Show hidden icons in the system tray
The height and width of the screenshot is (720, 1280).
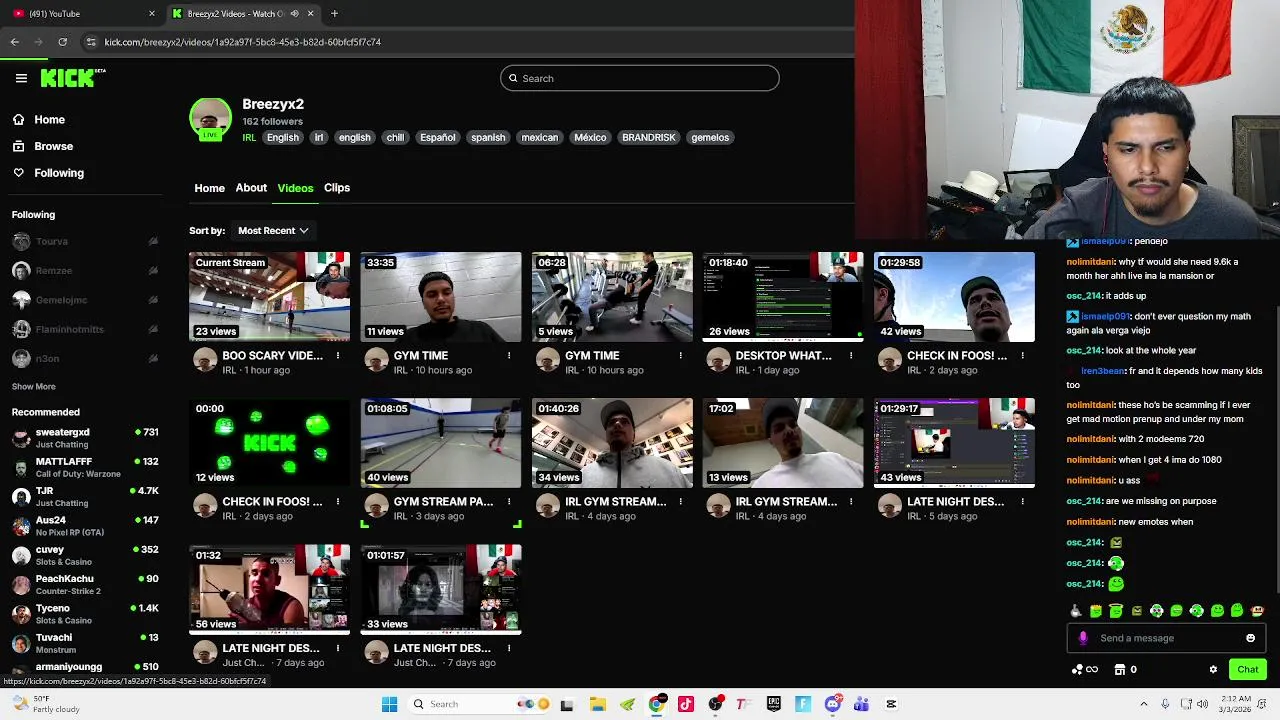click(x=1144, y=704)
